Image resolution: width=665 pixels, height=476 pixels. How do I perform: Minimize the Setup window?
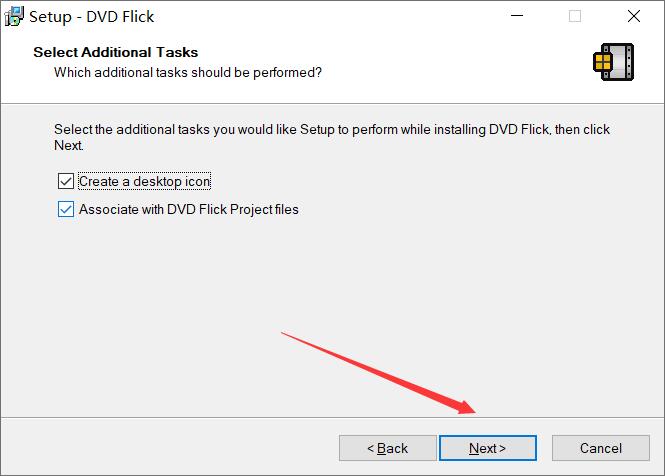[x=517, y=16]
